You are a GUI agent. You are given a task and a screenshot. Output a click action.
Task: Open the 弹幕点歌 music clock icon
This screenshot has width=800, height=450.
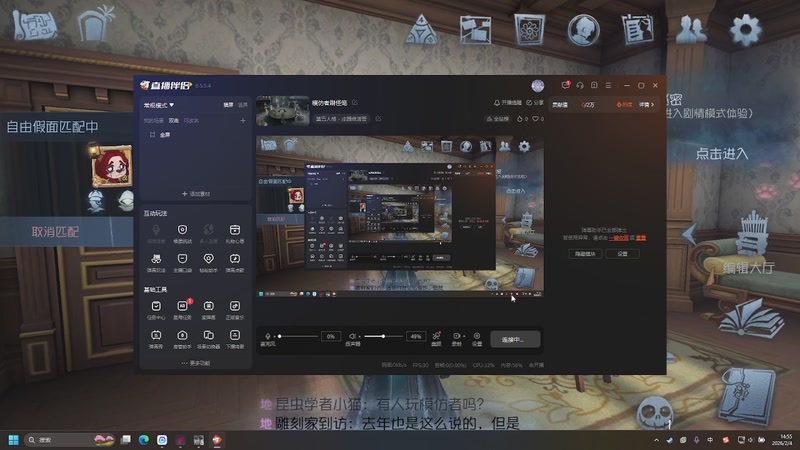[x=235, y=259]
